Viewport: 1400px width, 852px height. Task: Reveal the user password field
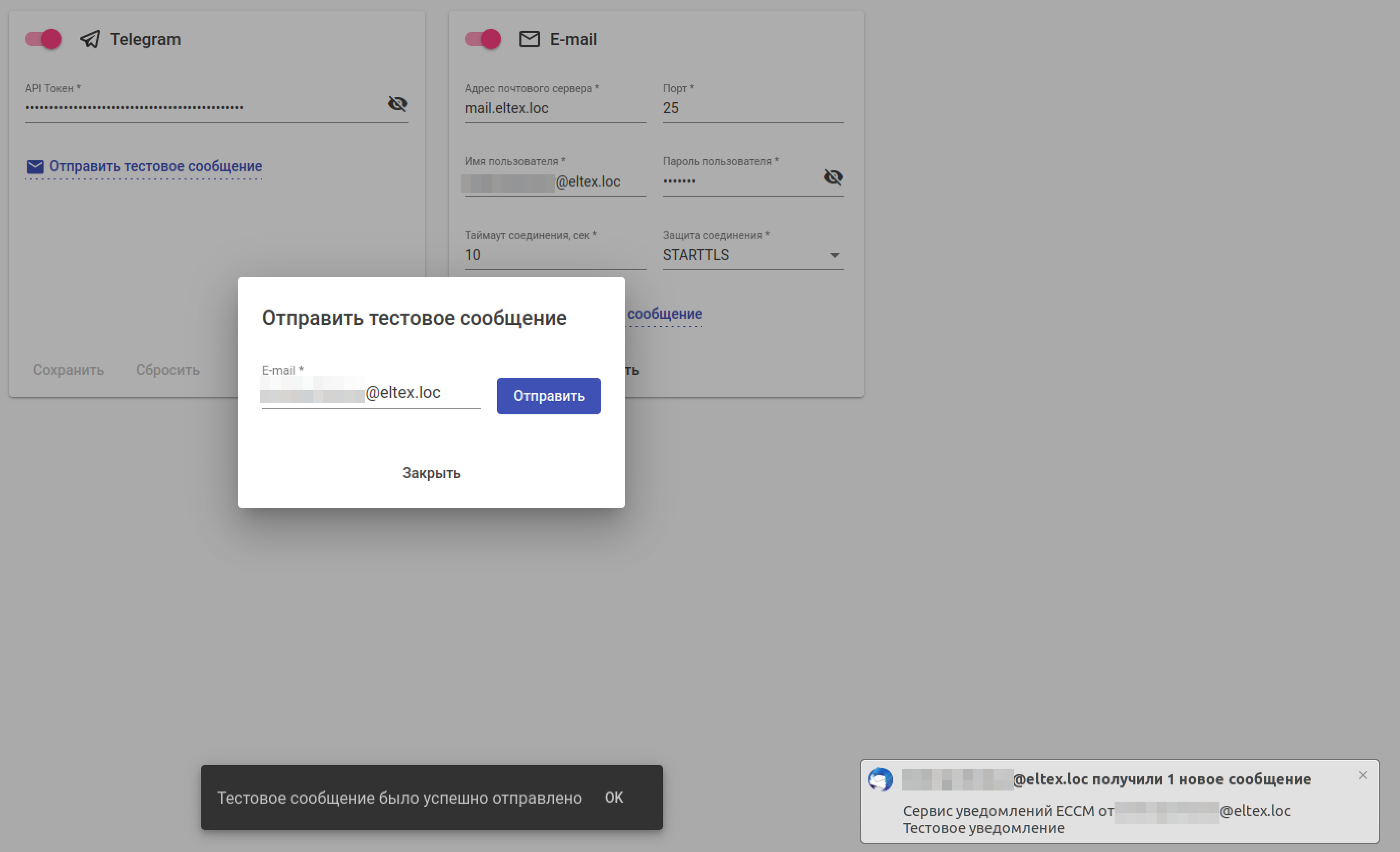pos(833,177)
